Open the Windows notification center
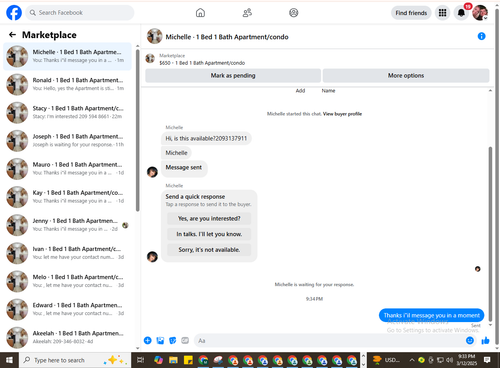500x368 pixels. 487,360
